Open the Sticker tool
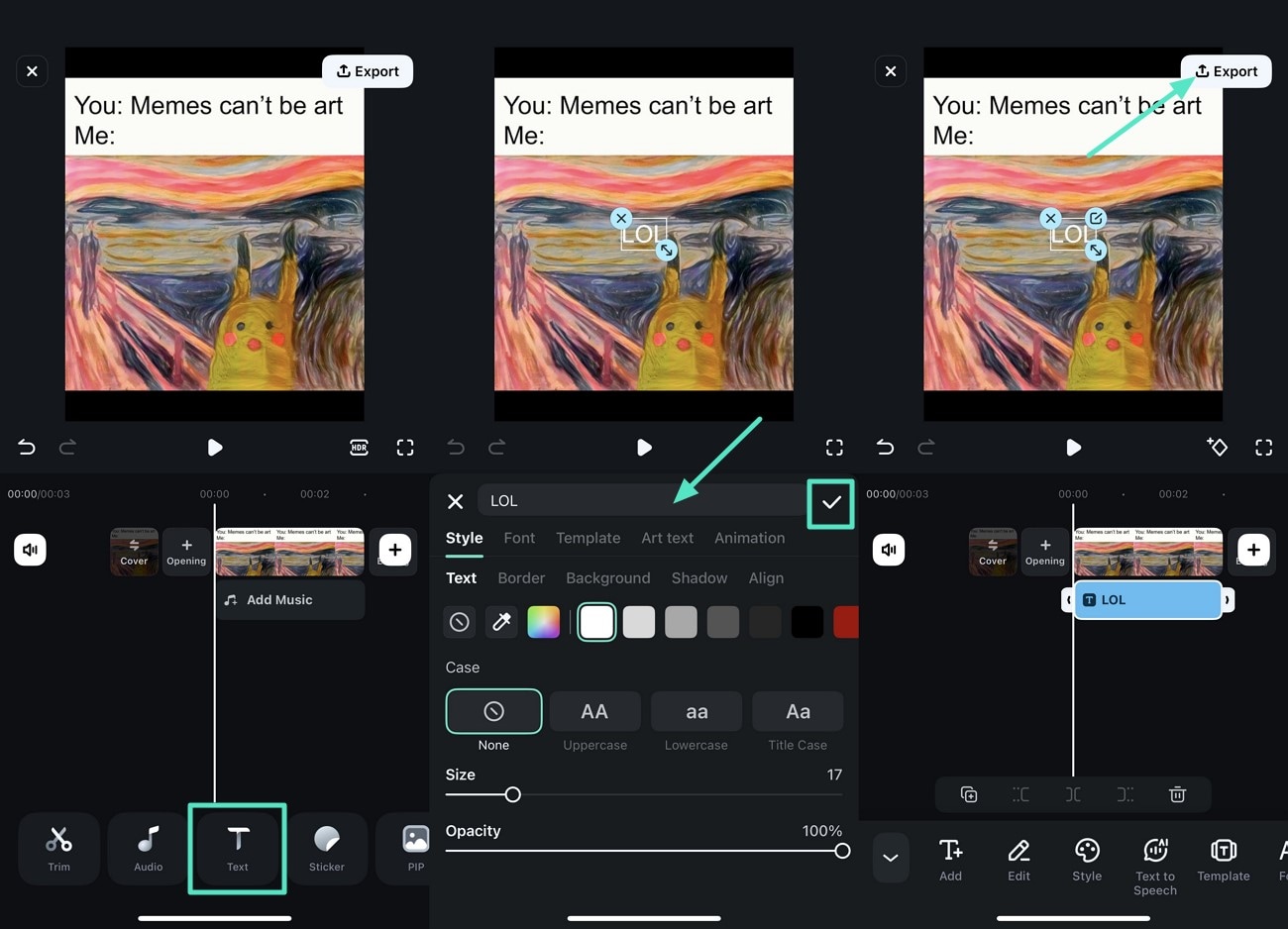This screenshot has width=1288, height=929. point(327,849)
